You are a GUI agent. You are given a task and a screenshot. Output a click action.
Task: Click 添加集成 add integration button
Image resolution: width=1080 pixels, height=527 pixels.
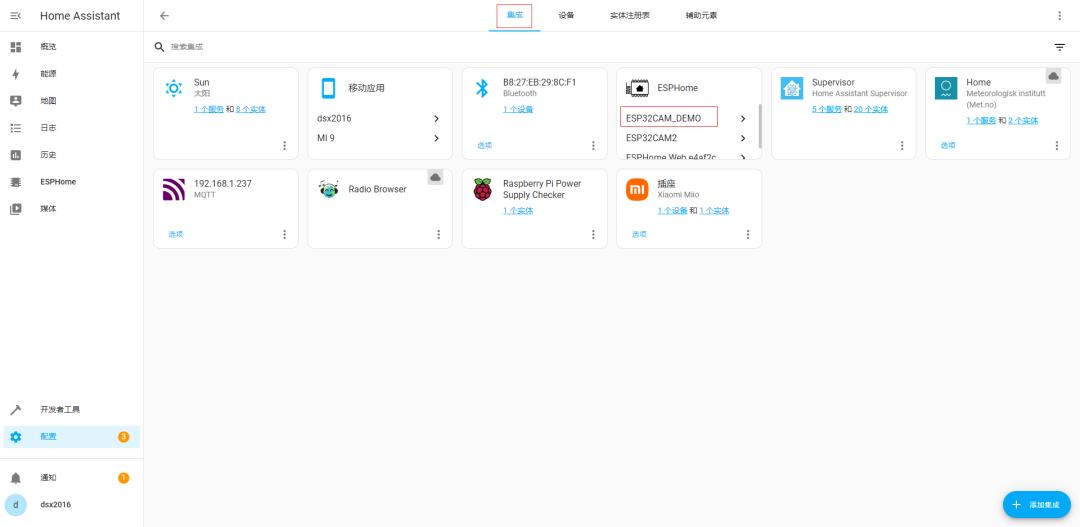pos(1037,505)
